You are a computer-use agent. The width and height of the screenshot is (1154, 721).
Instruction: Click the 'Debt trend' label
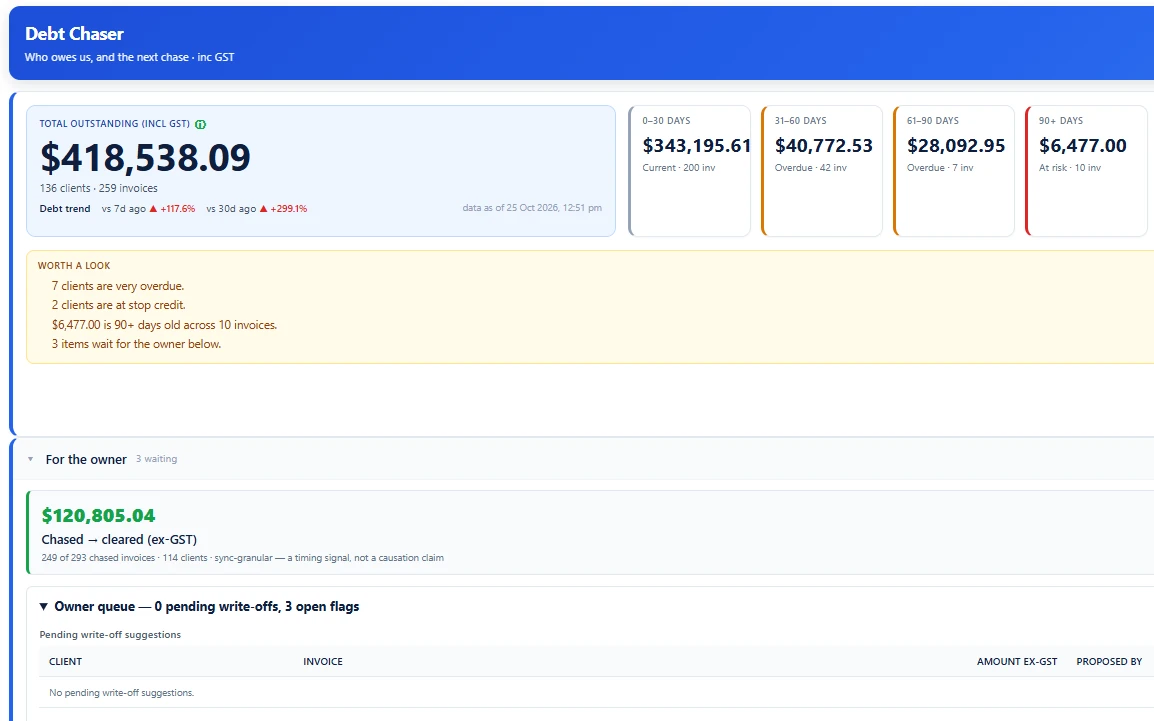pyautogui.click(x=65, y=209)
